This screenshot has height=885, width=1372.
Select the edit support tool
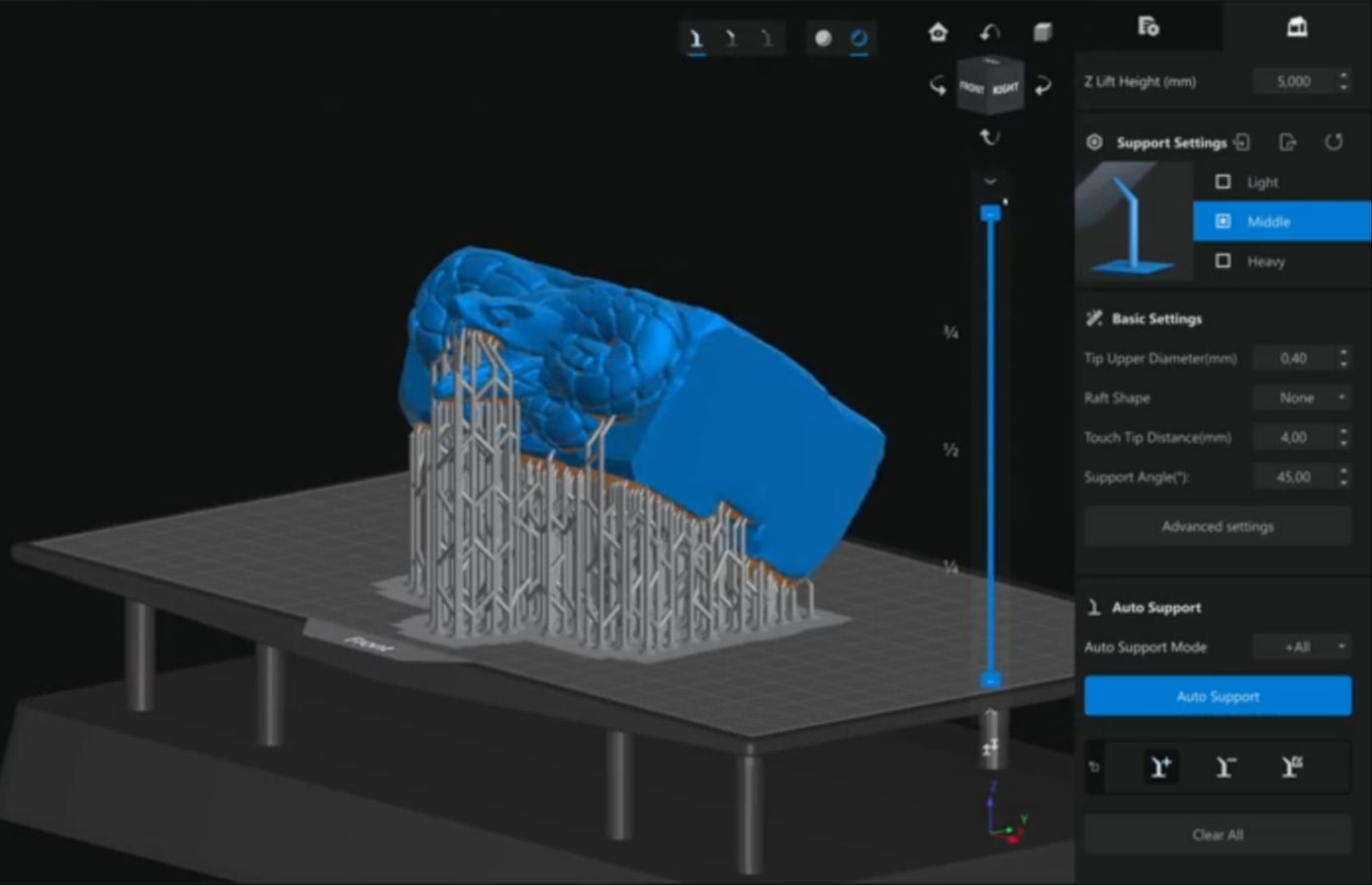coord(1291,767)
